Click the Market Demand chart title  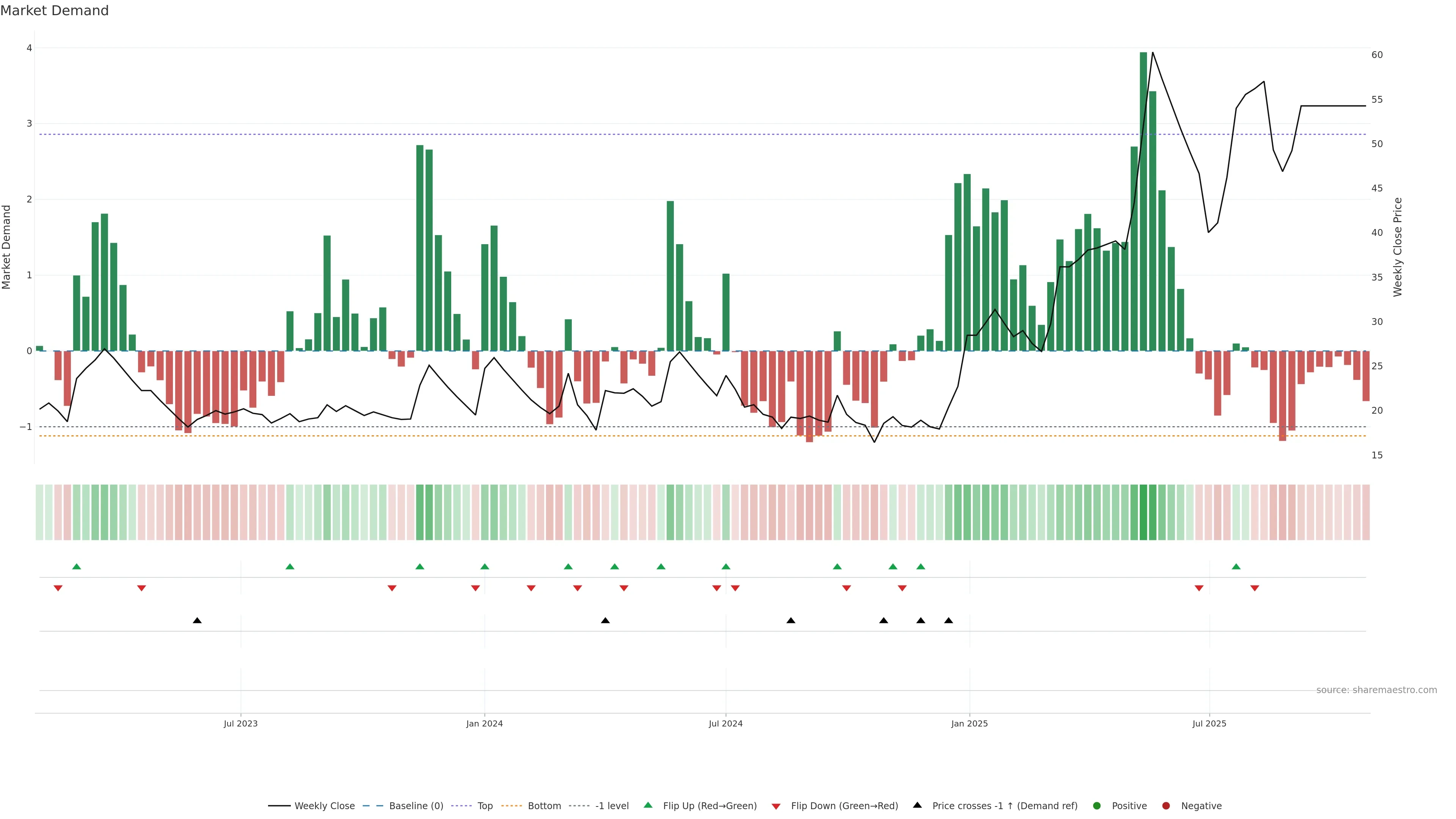pos(54,11)
